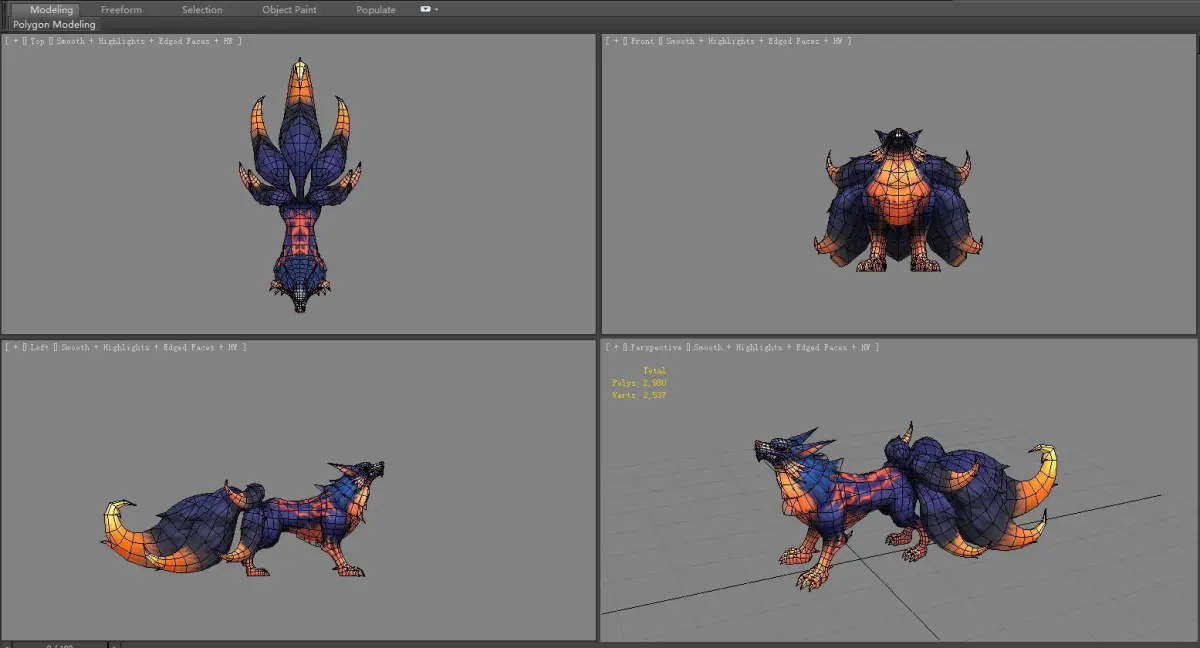Click the time slider's next frame arrow
1200x648 pixels.
pyautogui.click(x=114, y=645)
